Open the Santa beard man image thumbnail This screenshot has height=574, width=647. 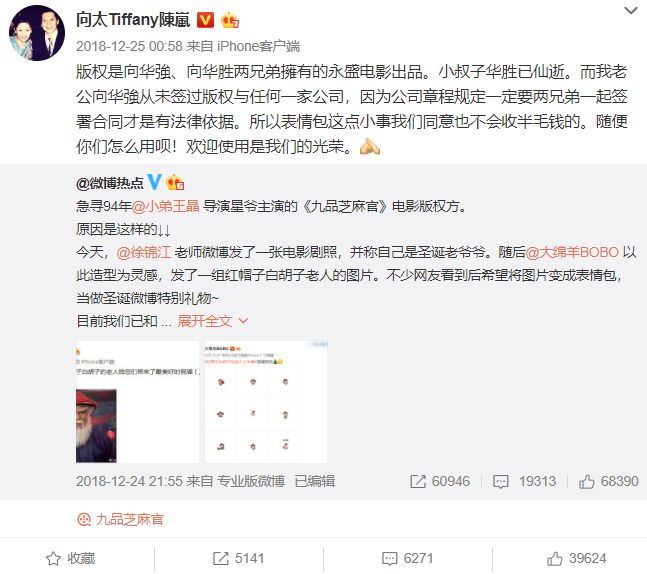pyautogui.click(x=137, y=402)
